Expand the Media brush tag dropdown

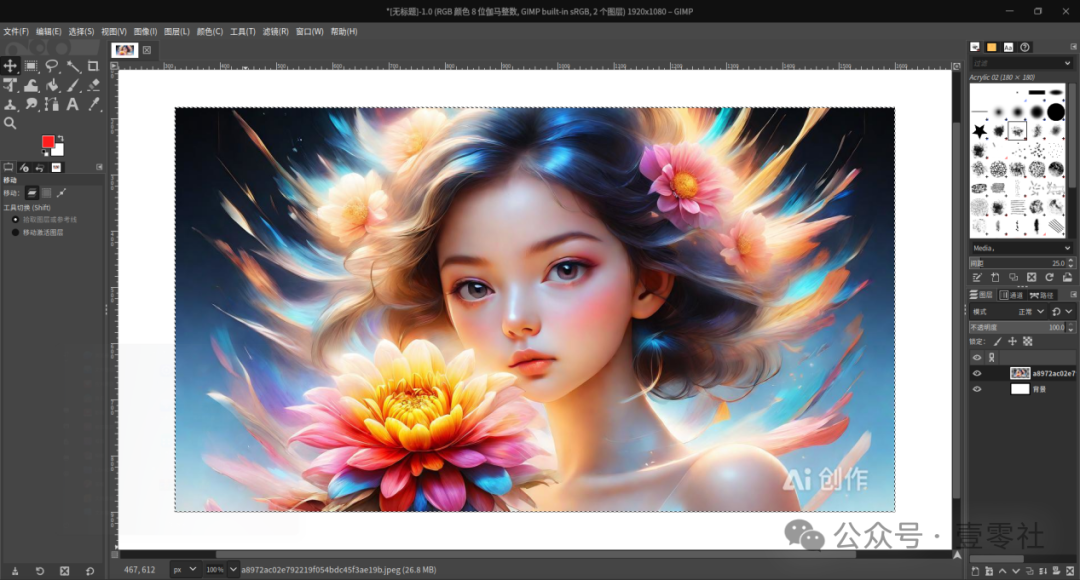(x=1068, y=248)
